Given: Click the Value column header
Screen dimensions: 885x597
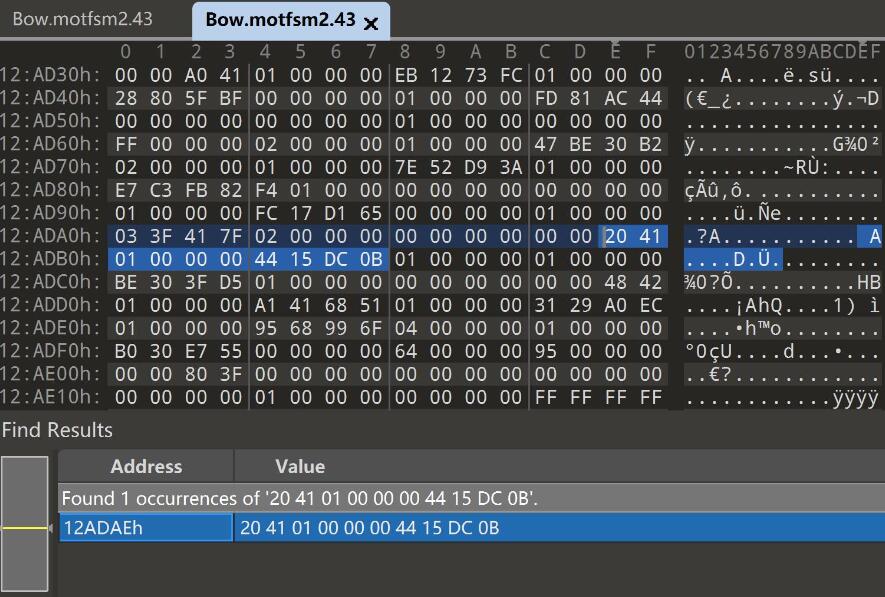Looking at the screenshot, I should pos(300,467).
